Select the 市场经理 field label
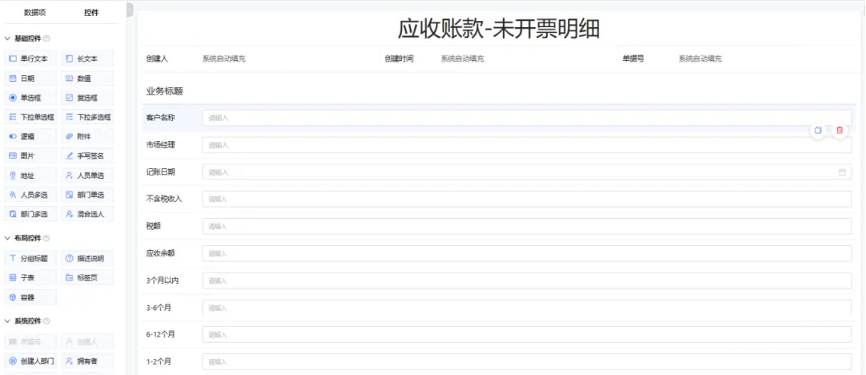This screenshot has height=375, width=866. pos(161,145)
